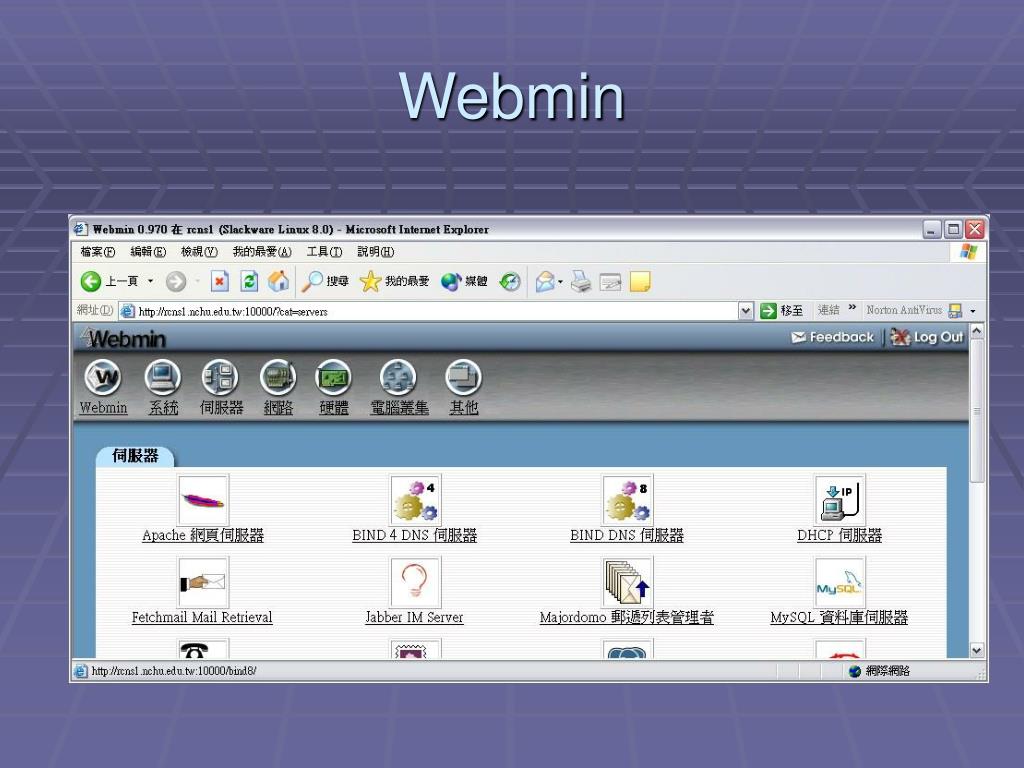Viewport: 1024px width, 768px height.
Task: Print the page with printer icon
Action: click(x=581, y=281)
